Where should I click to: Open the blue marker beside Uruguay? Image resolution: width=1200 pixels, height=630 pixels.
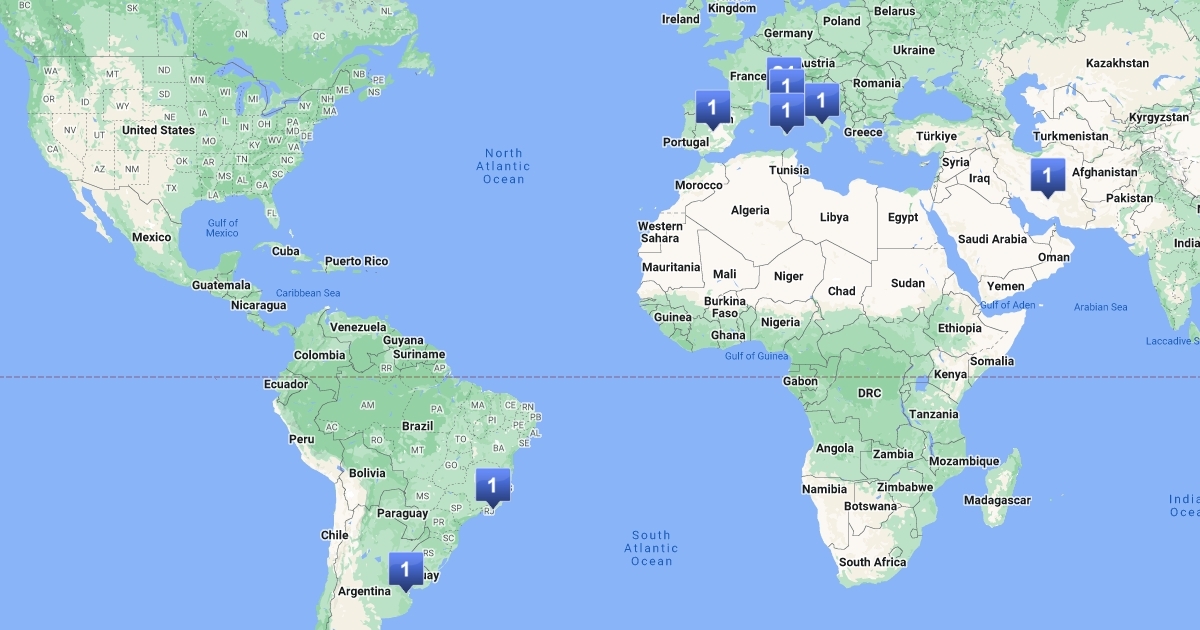(x=405, y=571)
